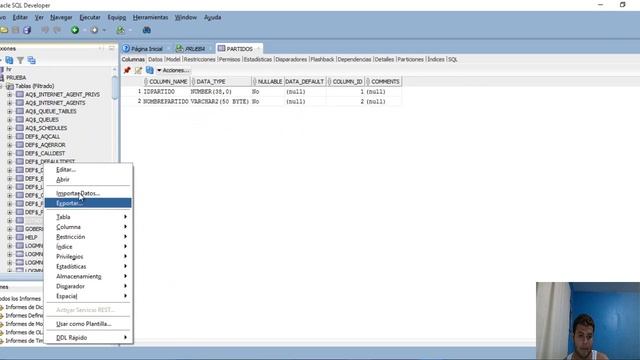Click the AQ$_QUEUES table icon

coord(20,120)
